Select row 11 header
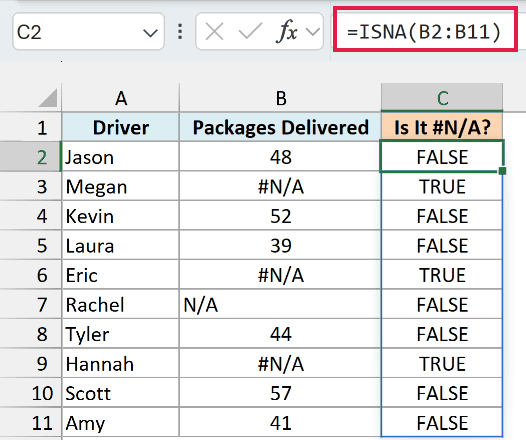This screenshot has height=440, width=526. coord(31,423)
